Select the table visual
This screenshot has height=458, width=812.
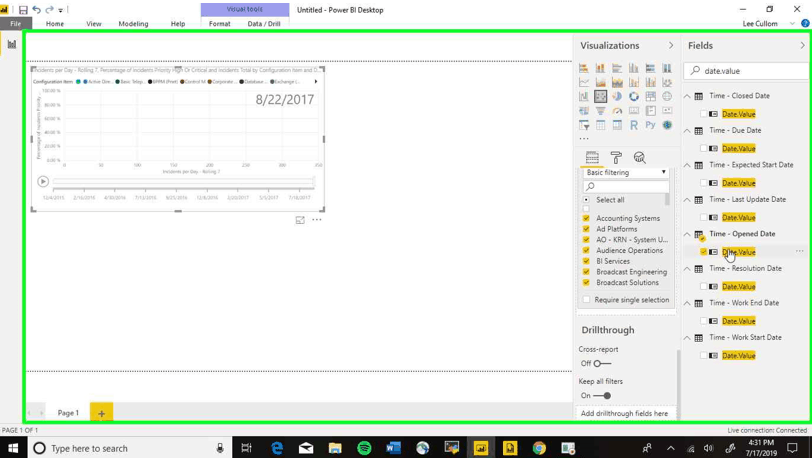600,125
